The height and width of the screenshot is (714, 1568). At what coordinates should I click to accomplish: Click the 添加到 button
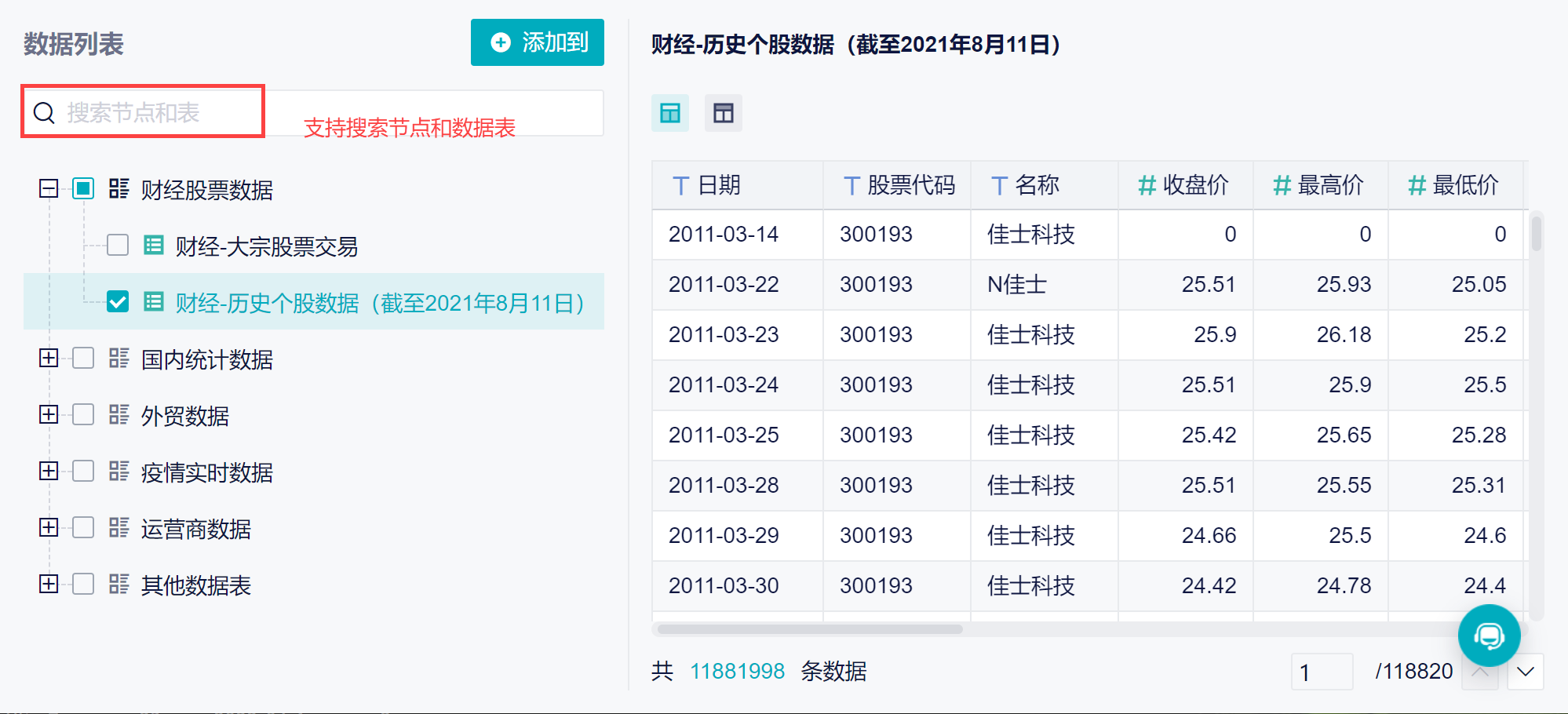[538, 42]
